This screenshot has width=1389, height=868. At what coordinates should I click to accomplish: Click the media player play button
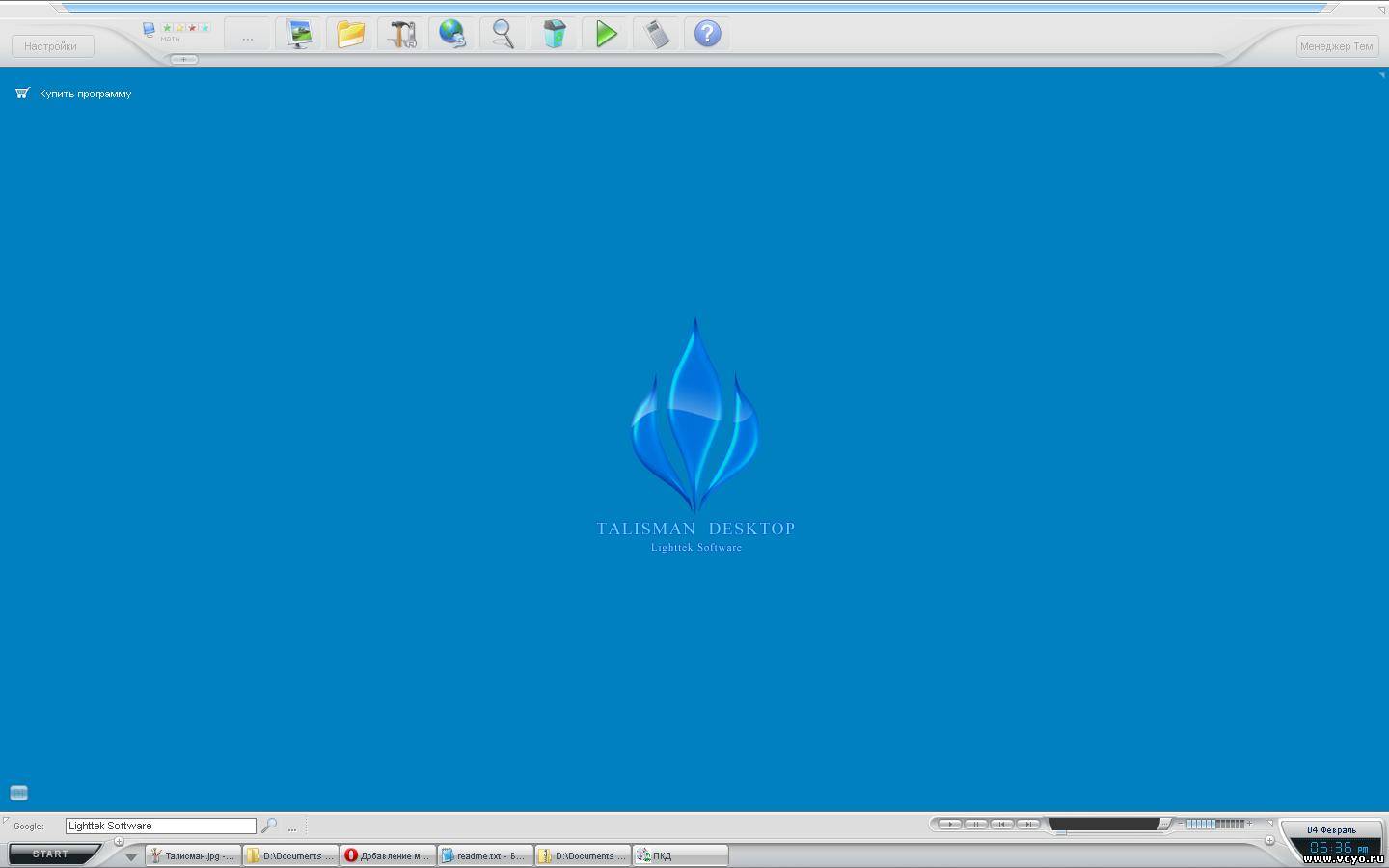coord(950,824)
